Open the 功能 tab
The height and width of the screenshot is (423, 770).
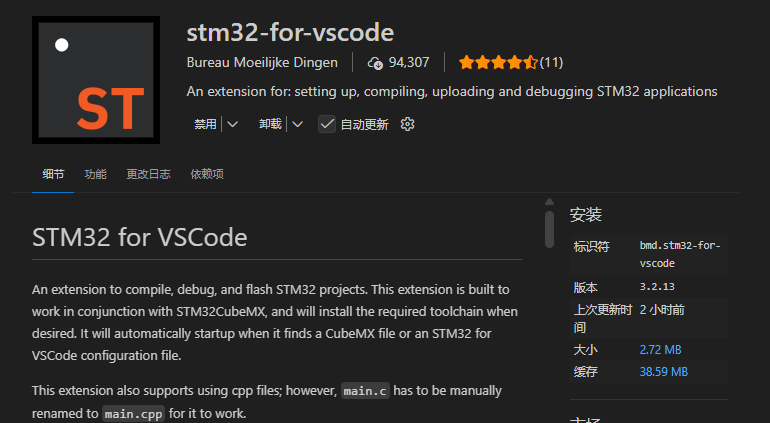[96, 174]
